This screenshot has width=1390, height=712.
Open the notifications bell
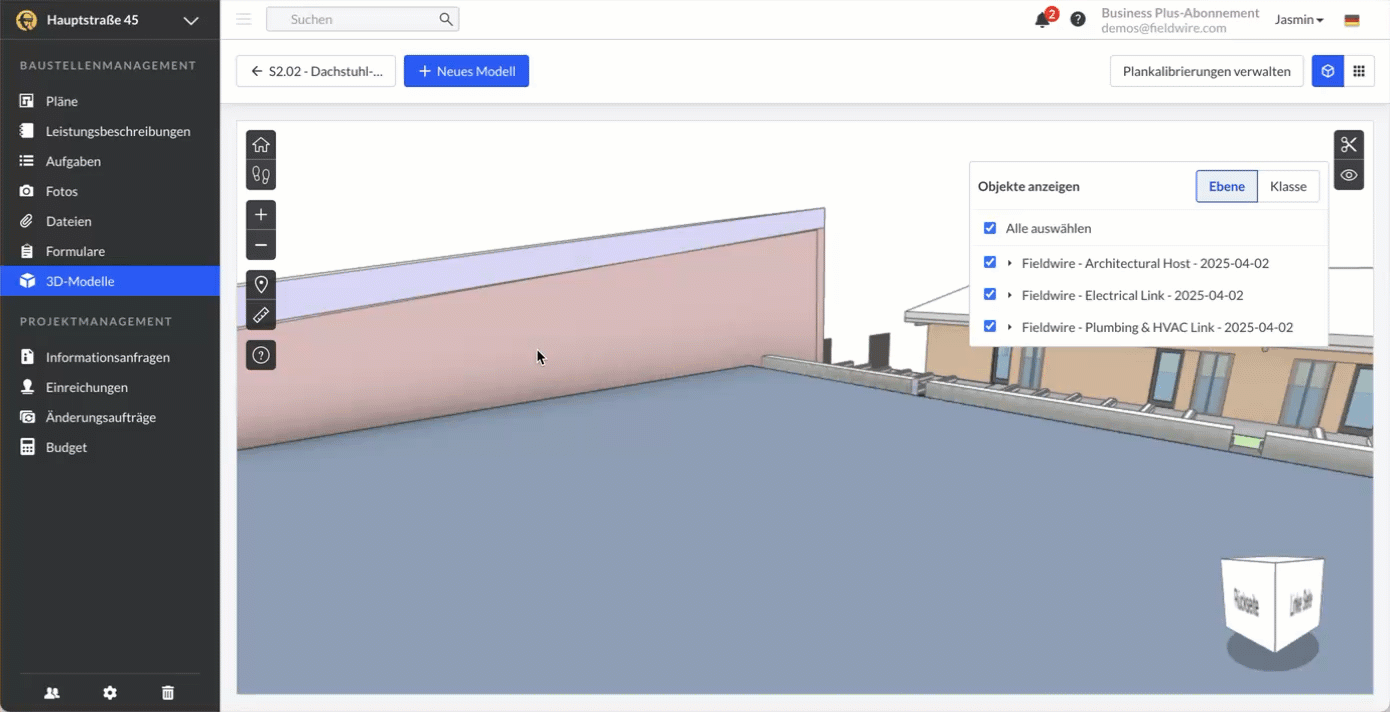tap(1042, 20)
